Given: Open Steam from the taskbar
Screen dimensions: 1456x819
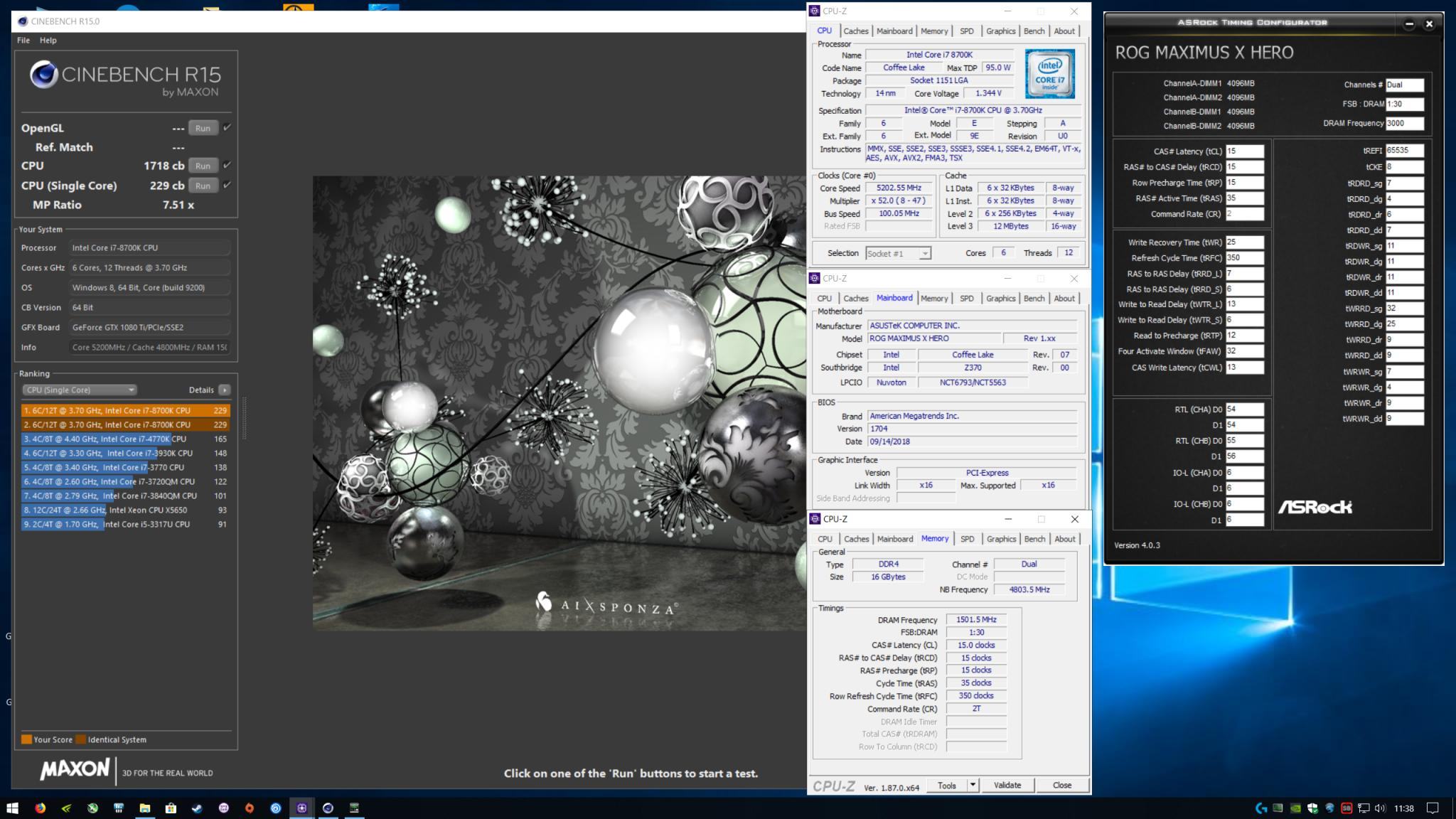Looking at the screenshot, I should click(197, 808).
